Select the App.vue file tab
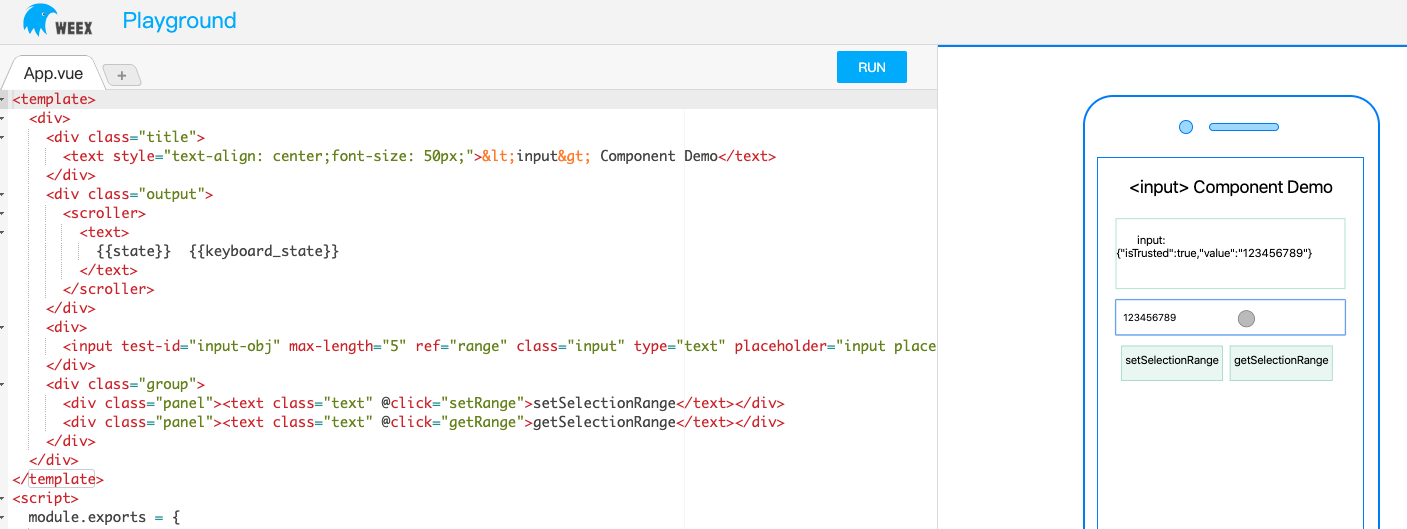1407x529 pixels. [x=53, y=73]
